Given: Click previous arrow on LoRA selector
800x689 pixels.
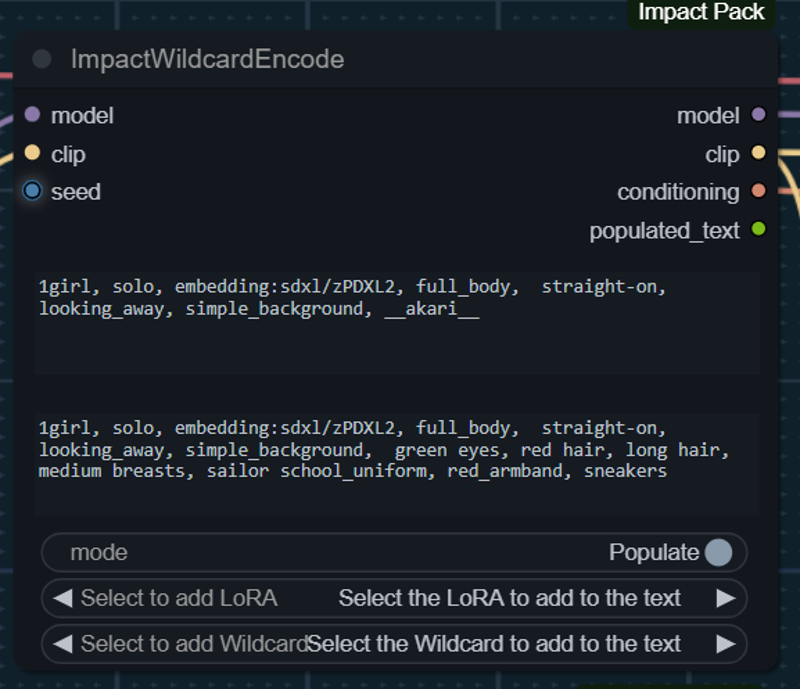Looking at the screenshot, I should [x=63, y=598].
